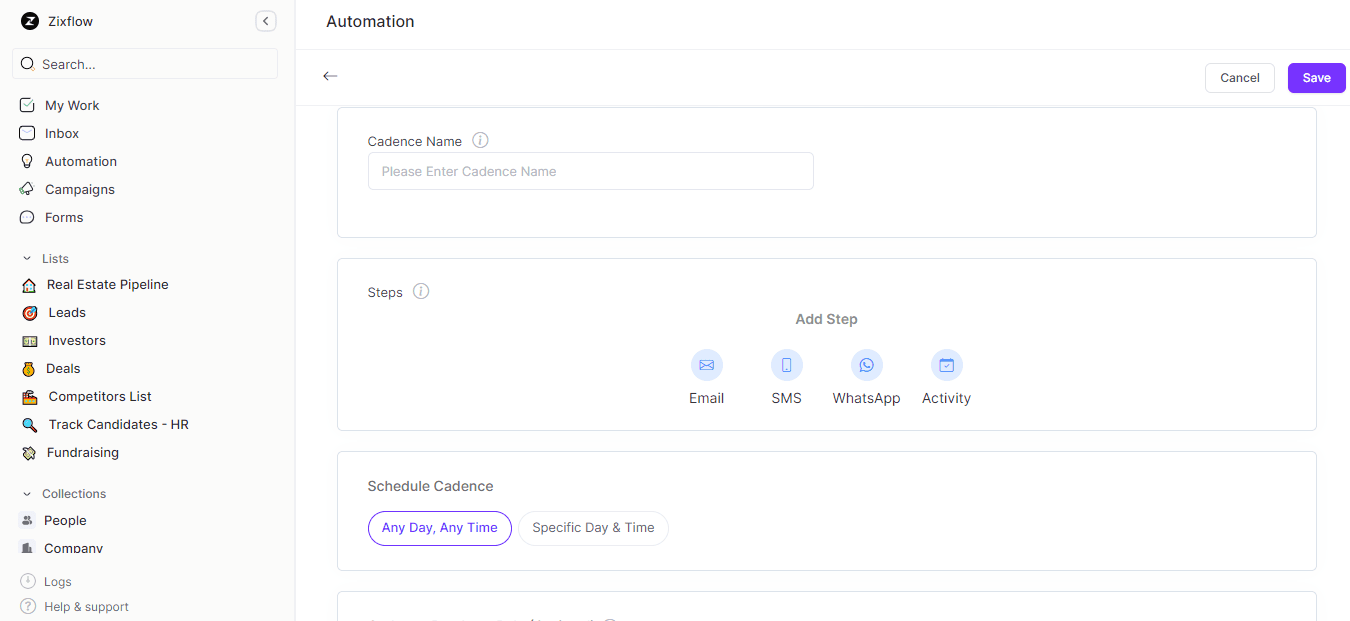Open the Forms section
Screen dimensions: 1350x621
point(64,217)
